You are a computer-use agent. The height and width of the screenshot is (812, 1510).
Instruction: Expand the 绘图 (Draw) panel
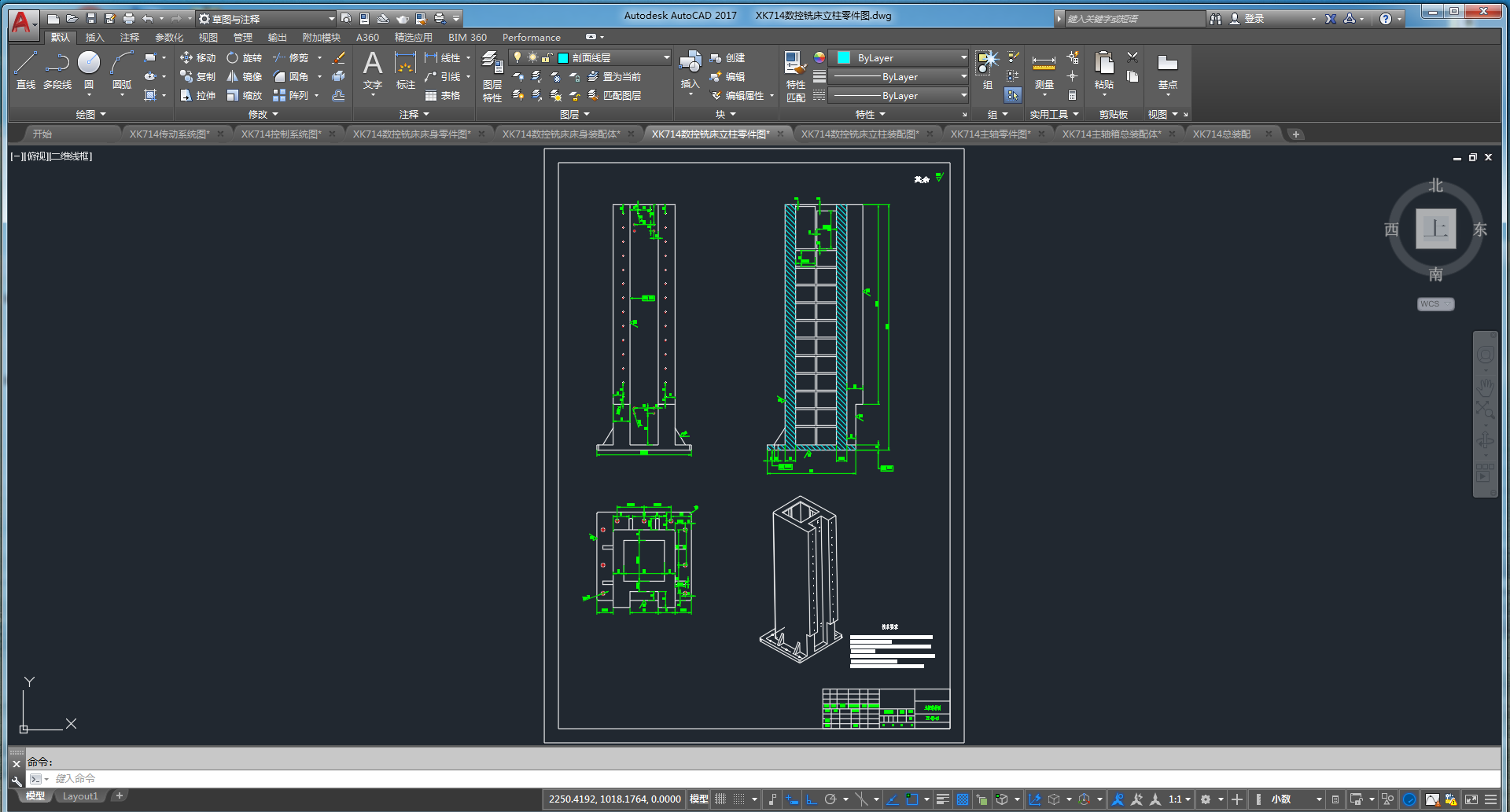(x=91, y=114)
